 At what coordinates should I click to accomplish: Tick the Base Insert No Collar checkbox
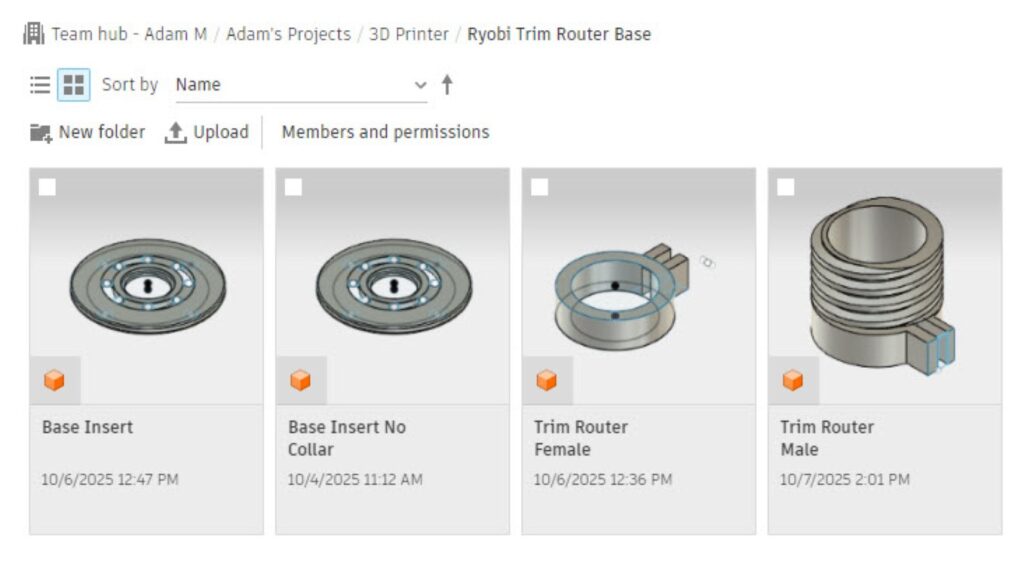(294, 187)
